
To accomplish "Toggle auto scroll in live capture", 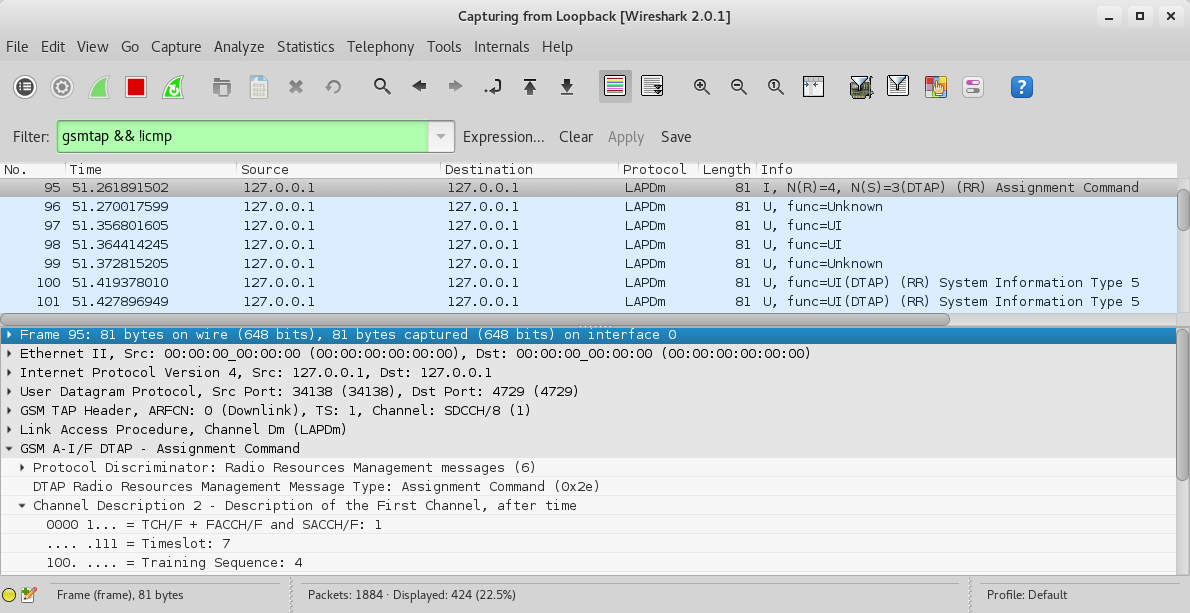I will (652, 86).
